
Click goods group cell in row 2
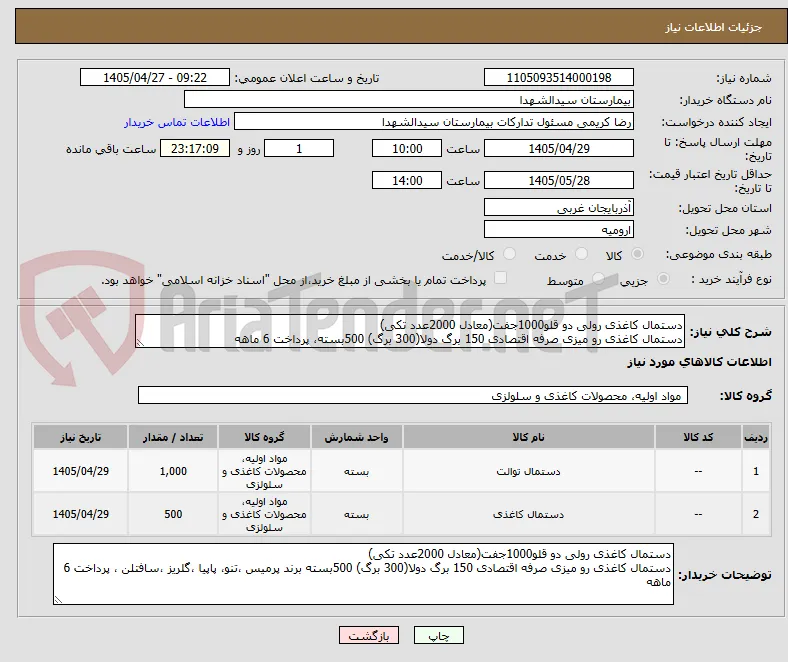coord(264,514)
